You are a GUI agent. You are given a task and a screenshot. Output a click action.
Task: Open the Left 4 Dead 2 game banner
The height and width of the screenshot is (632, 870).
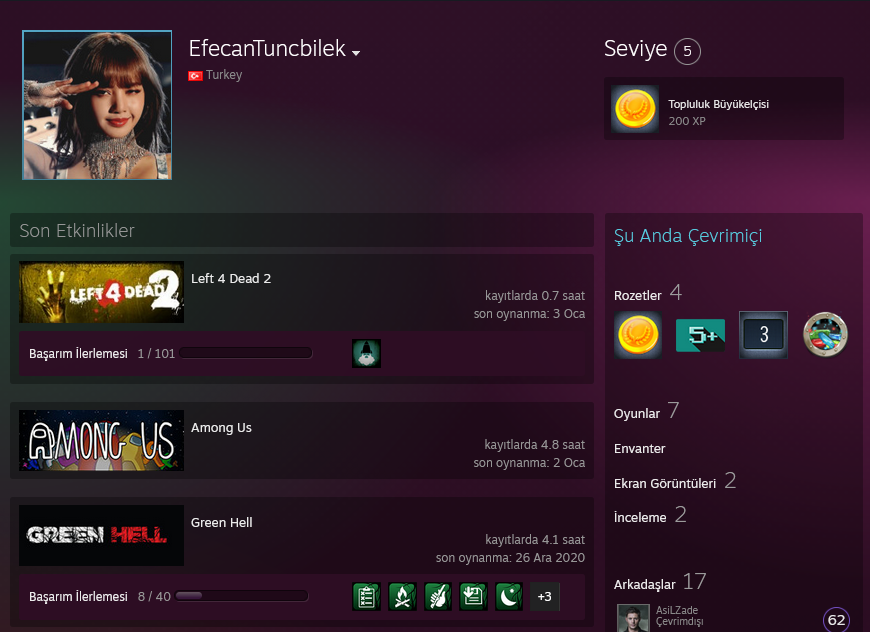[x=102, y=292]
